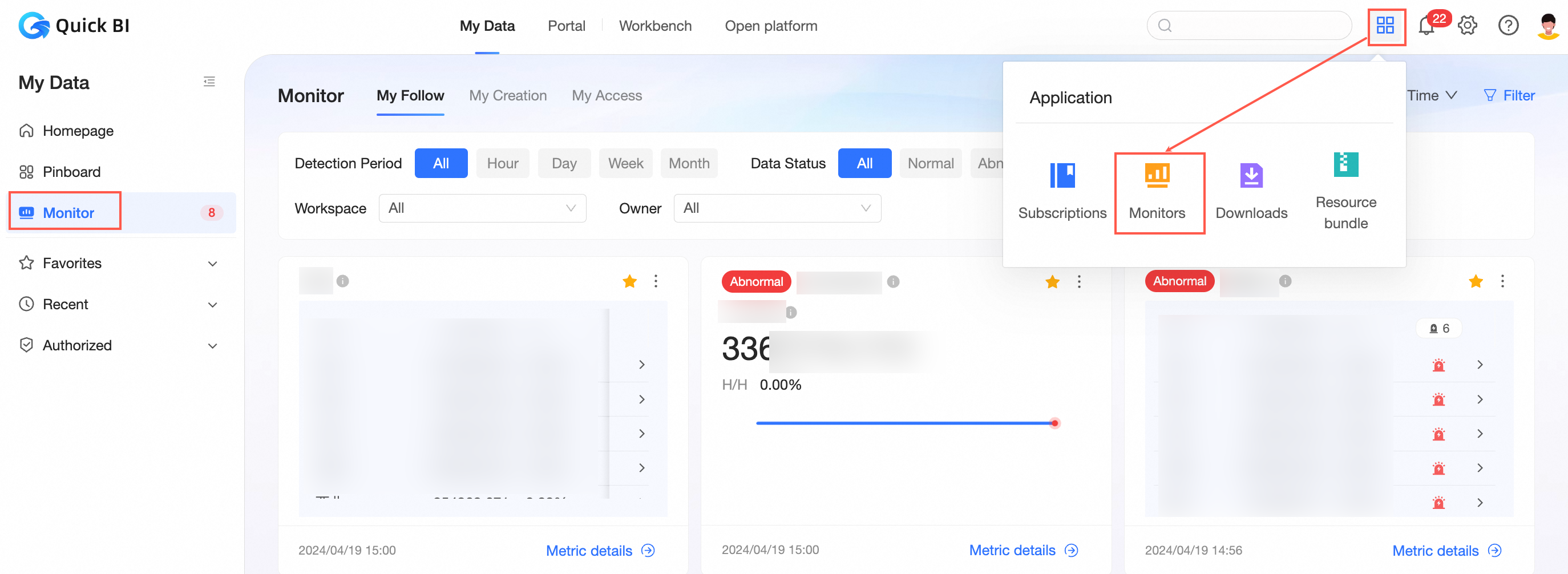Switch to the My Follow tab

pyautogui.click(x=410, y=95)
